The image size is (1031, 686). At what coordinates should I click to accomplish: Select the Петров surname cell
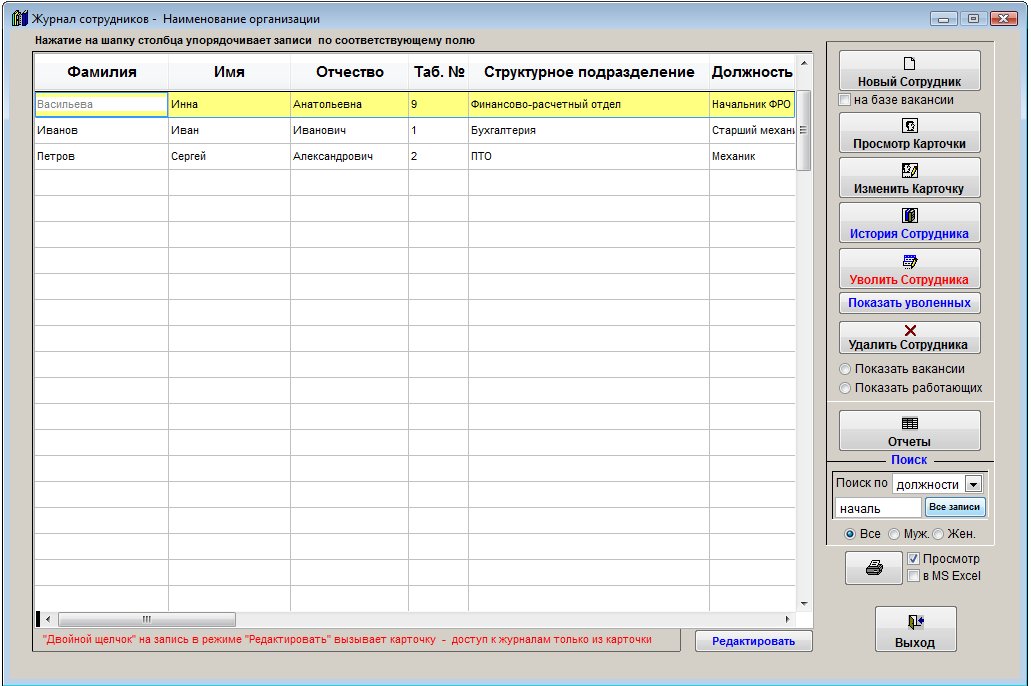pos(101,157)
